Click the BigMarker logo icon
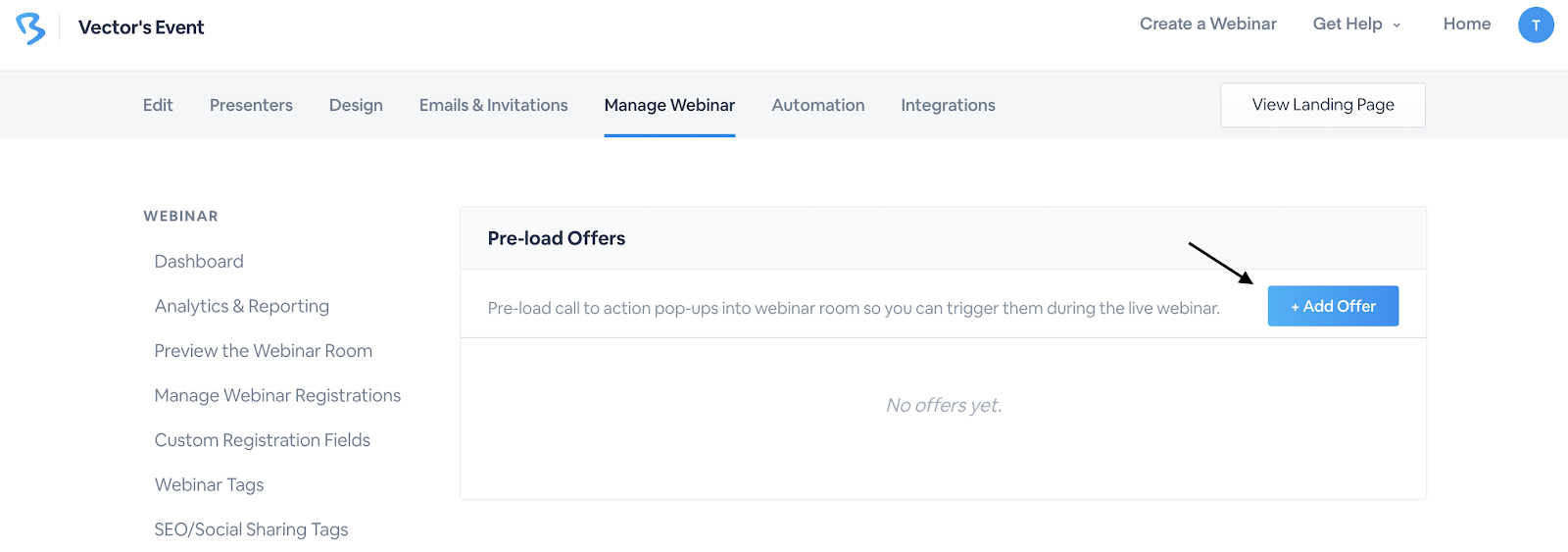1568x552 pixels. coord(30,28)
